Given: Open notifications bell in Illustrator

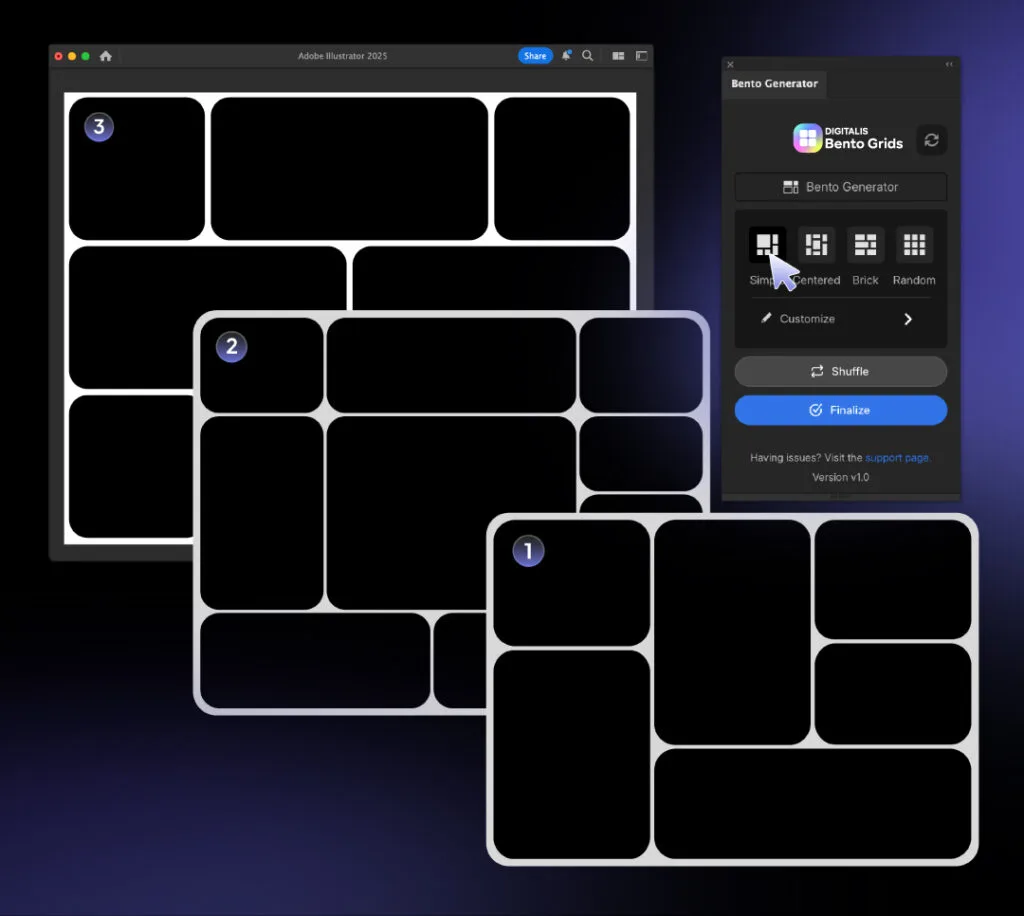Looking at the screenshot, I should (x=566, y=56).
